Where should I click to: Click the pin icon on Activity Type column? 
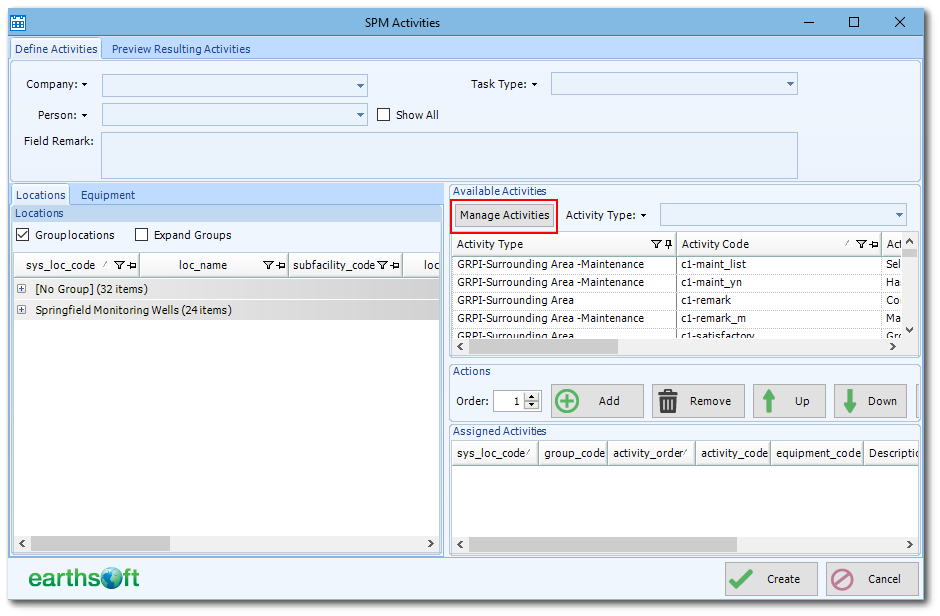(668, 243)
